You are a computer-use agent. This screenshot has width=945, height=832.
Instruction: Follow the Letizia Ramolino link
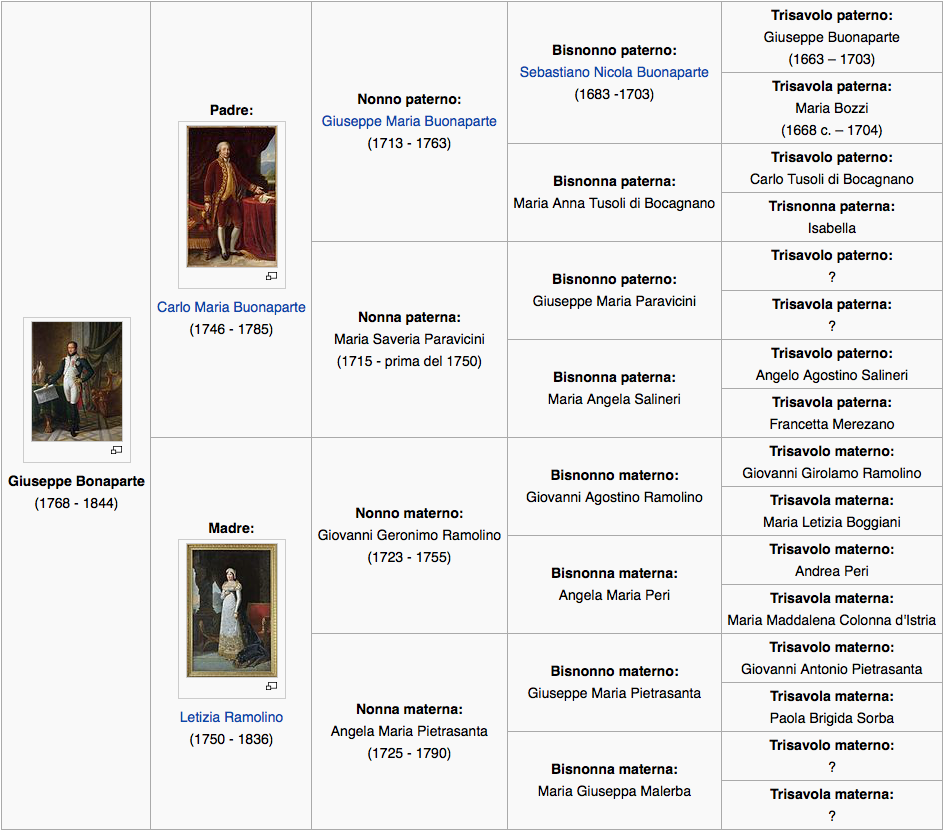231,717
